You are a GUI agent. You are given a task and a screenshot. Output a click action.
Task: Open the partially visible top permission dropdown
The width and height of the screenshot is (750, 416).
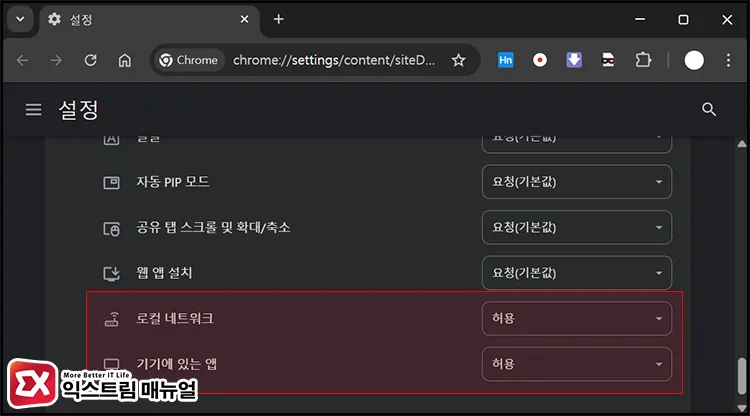click(x=577, y=144)
